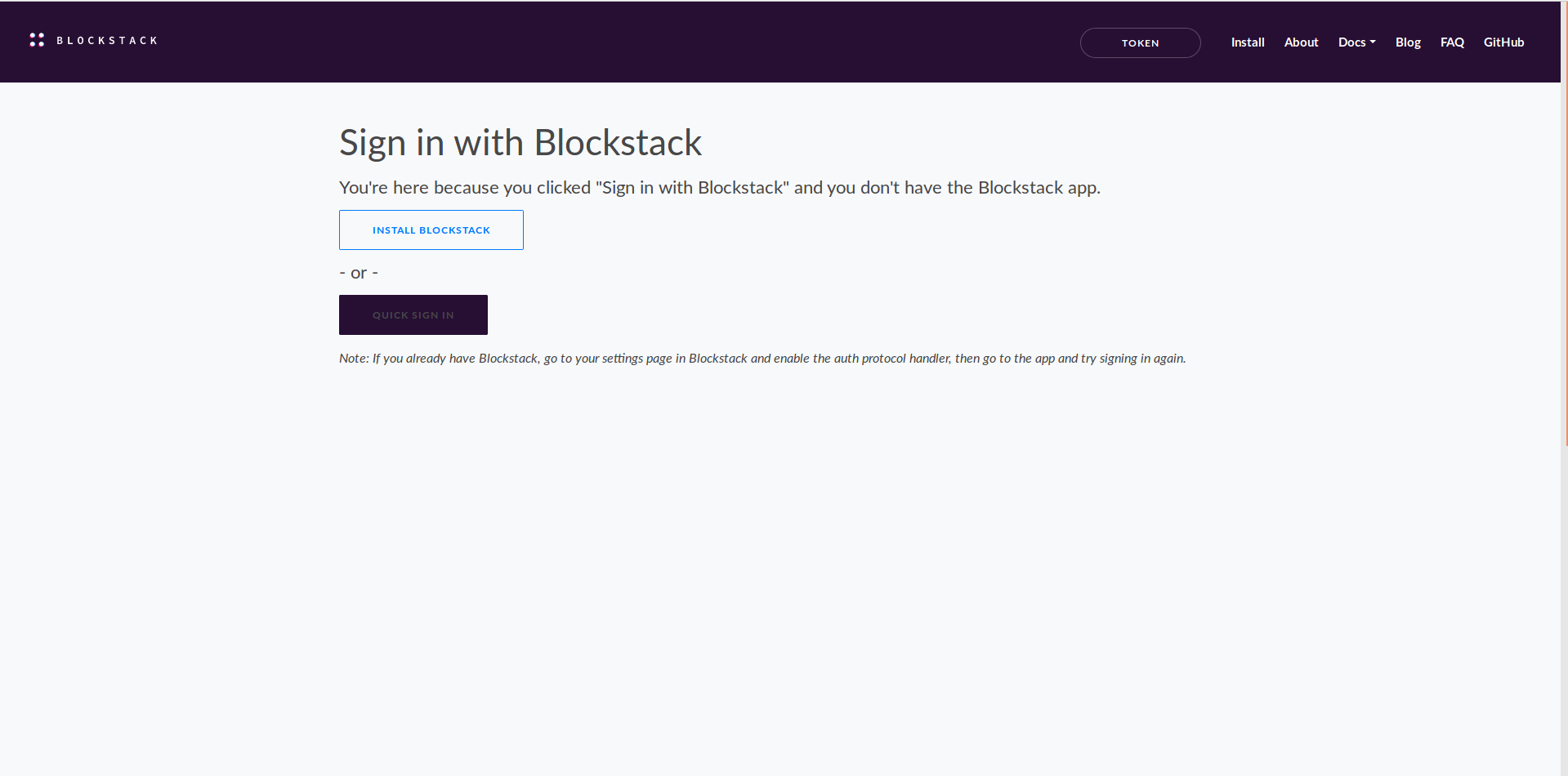Select the sentence mentioning the Blockstack app
Image resolution: width=1568 pixels, height=776 pixels.
tap(719, 187)
